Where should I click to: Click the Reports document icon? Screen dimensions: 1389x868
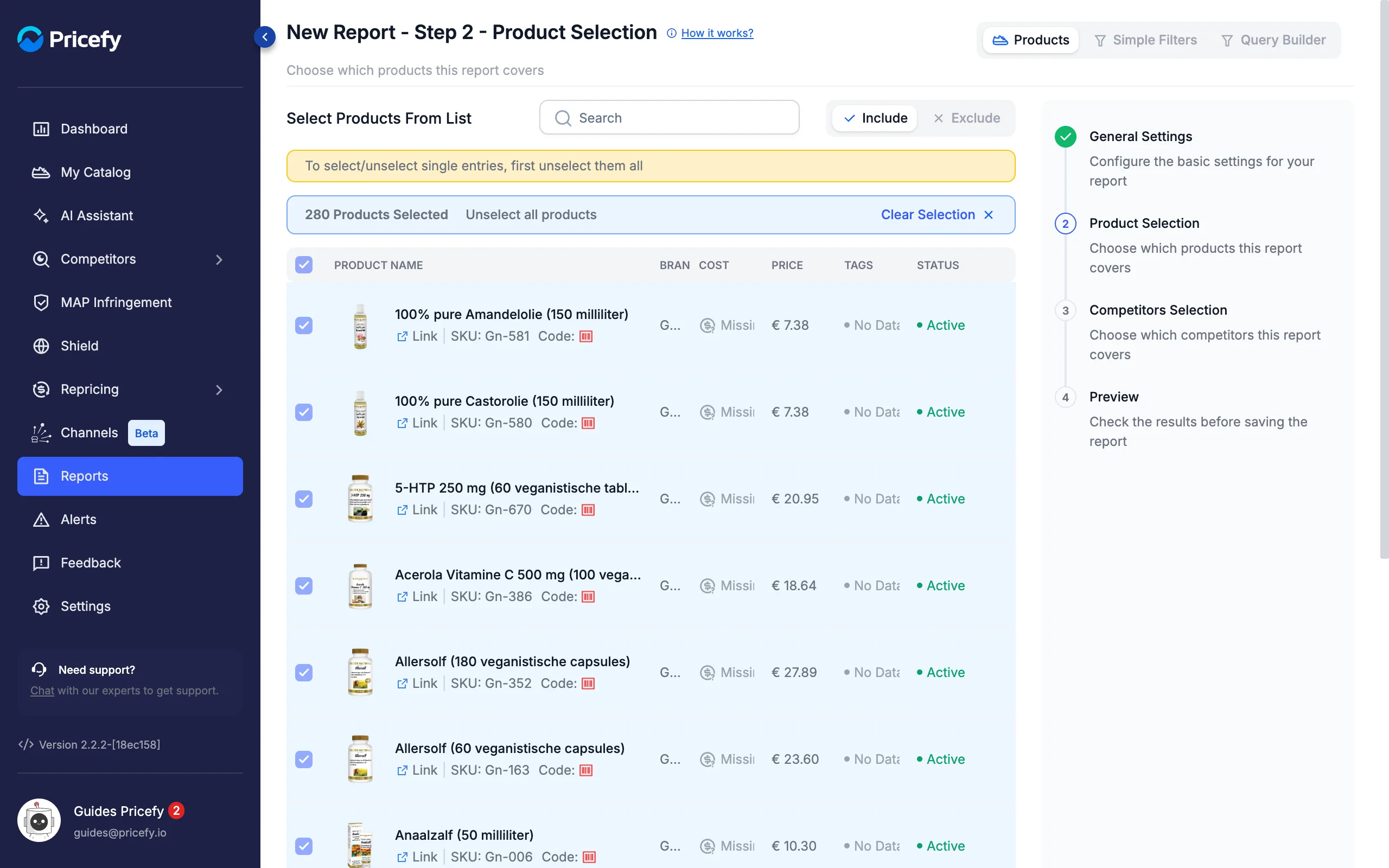41,476
